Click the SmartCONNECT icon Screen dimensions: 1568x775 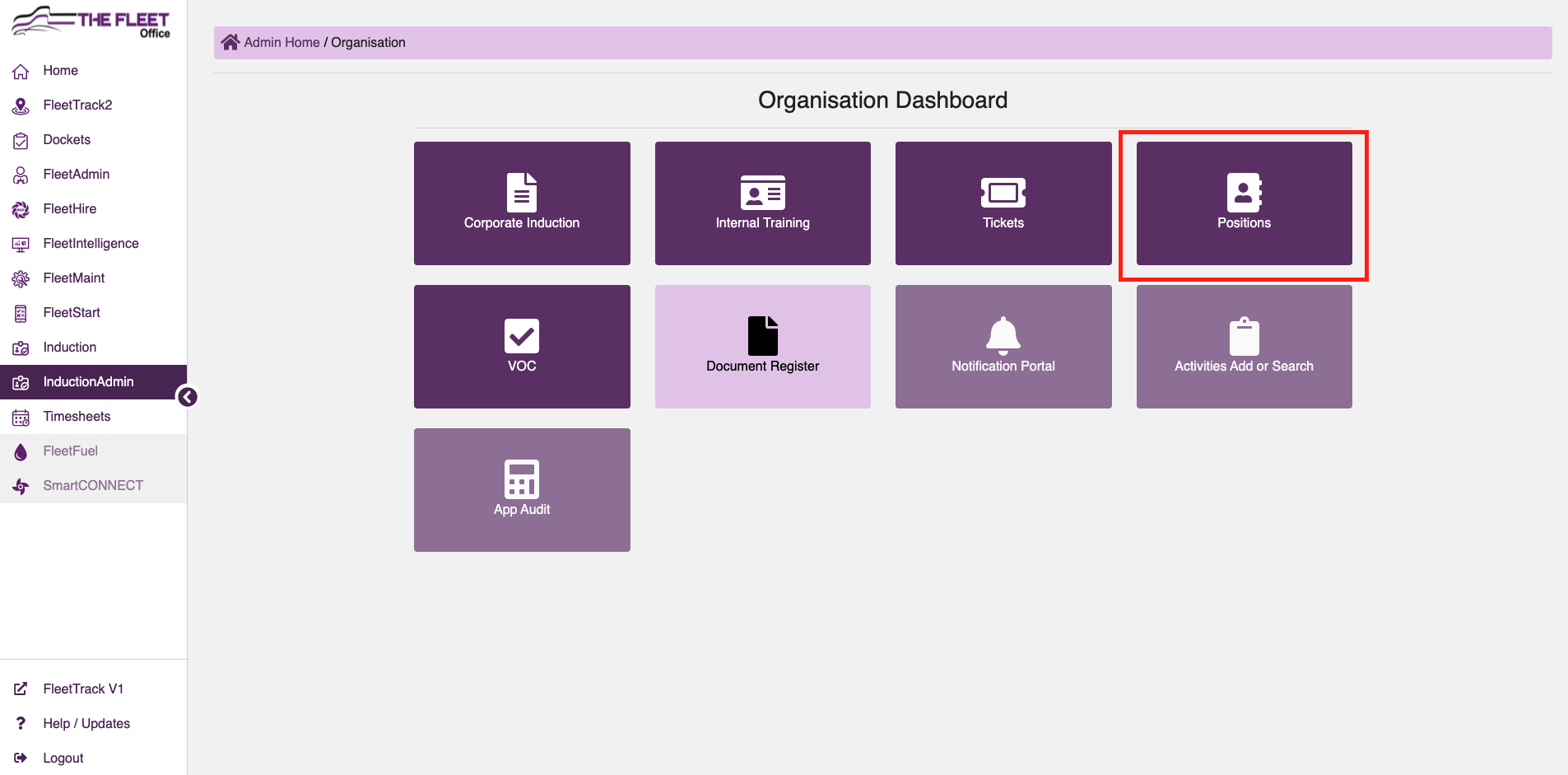pos(21,487)
